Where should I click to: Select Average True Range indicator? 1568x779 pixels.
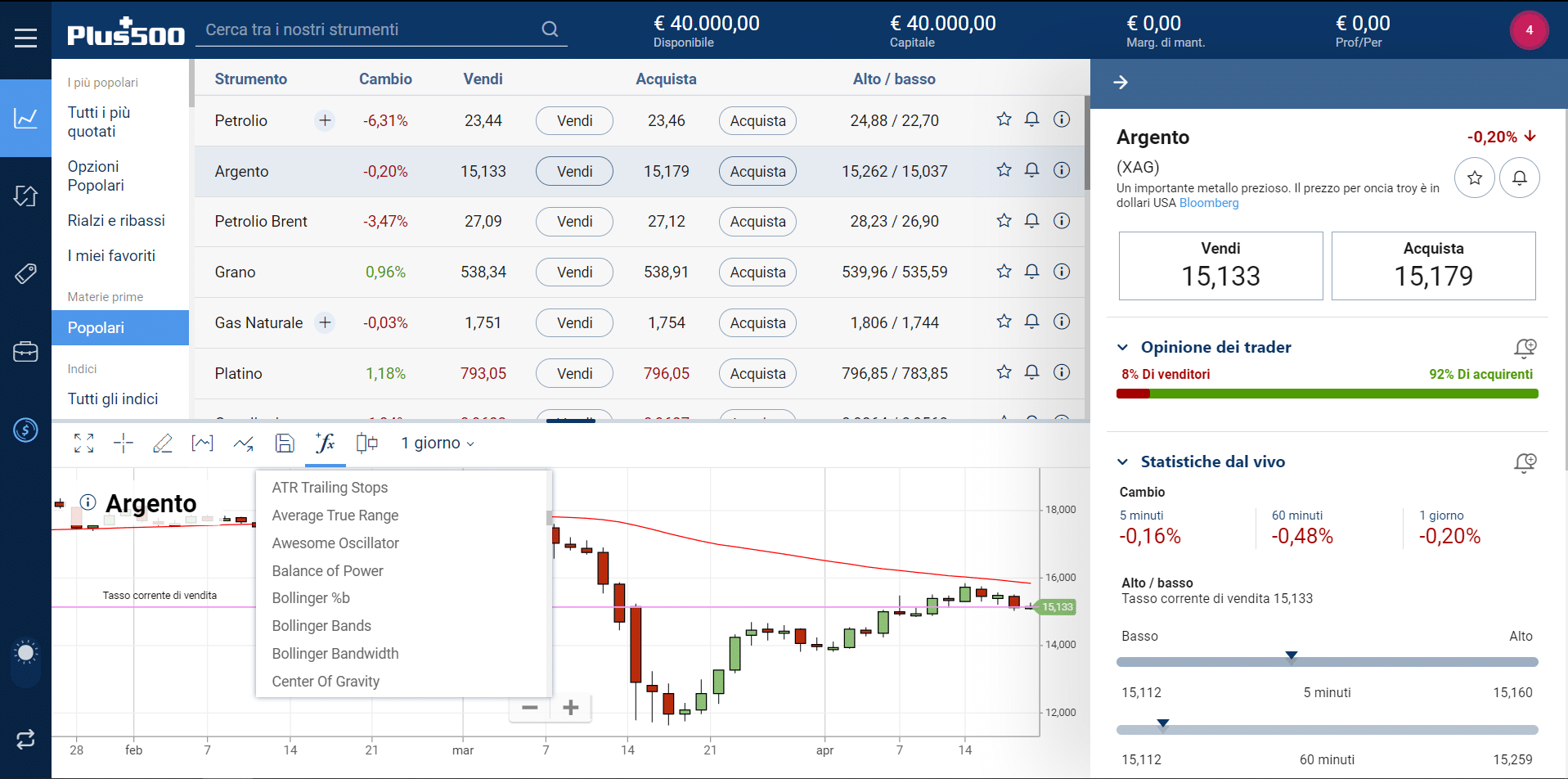pyautogui.click(x=335, y=516)
